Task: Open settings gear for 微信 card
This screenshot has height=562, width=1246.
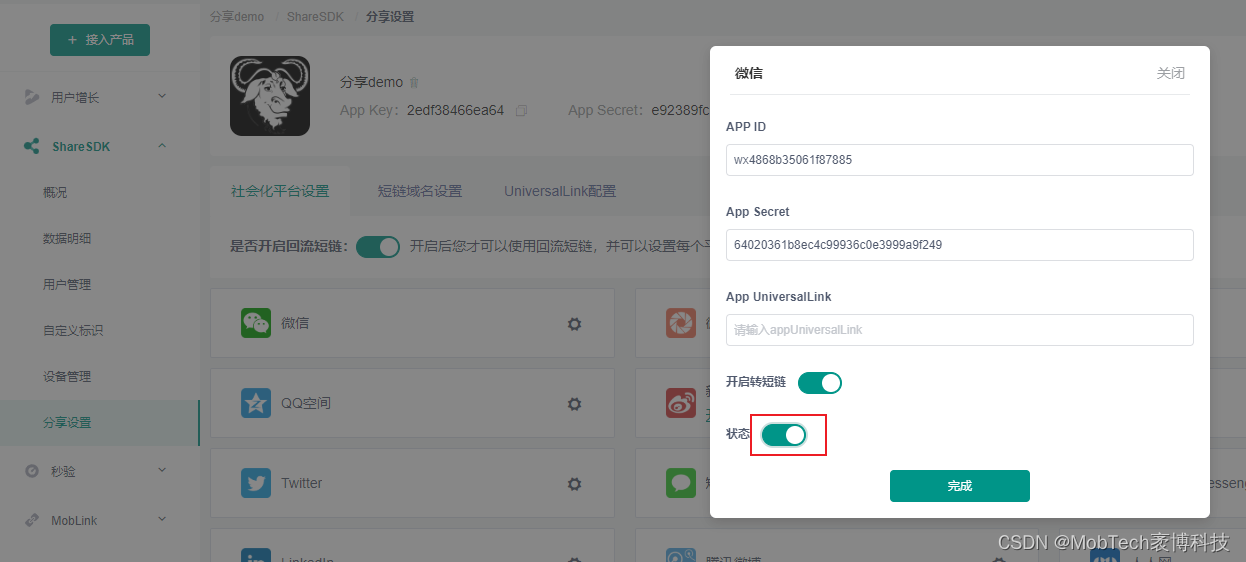Action: [x=574, y=324]
